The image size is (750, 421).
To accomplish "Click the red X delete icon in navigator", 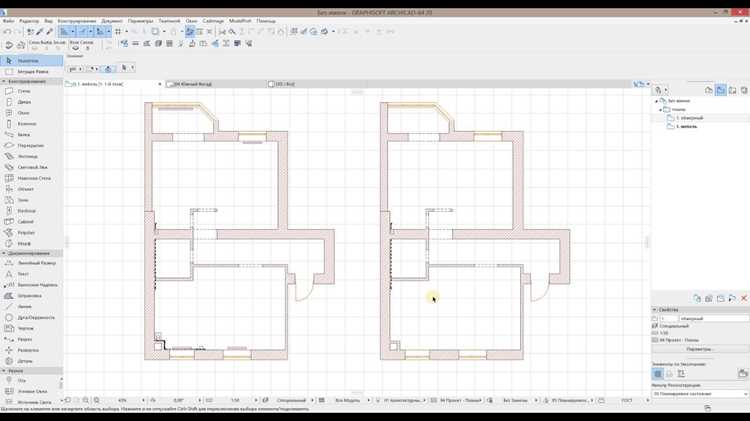I will pyautogui.click(x=744, y=299).
